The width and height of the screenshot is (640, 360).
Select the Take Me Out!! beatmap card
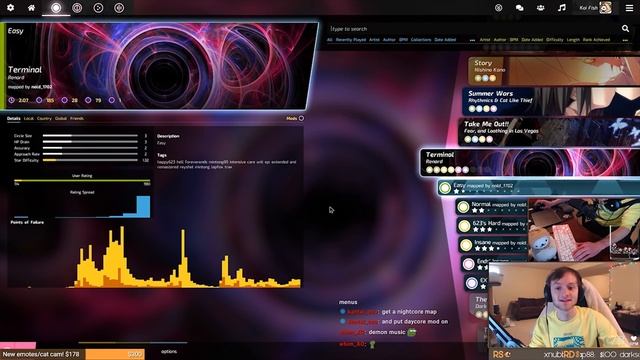click(x=549, y=132)
